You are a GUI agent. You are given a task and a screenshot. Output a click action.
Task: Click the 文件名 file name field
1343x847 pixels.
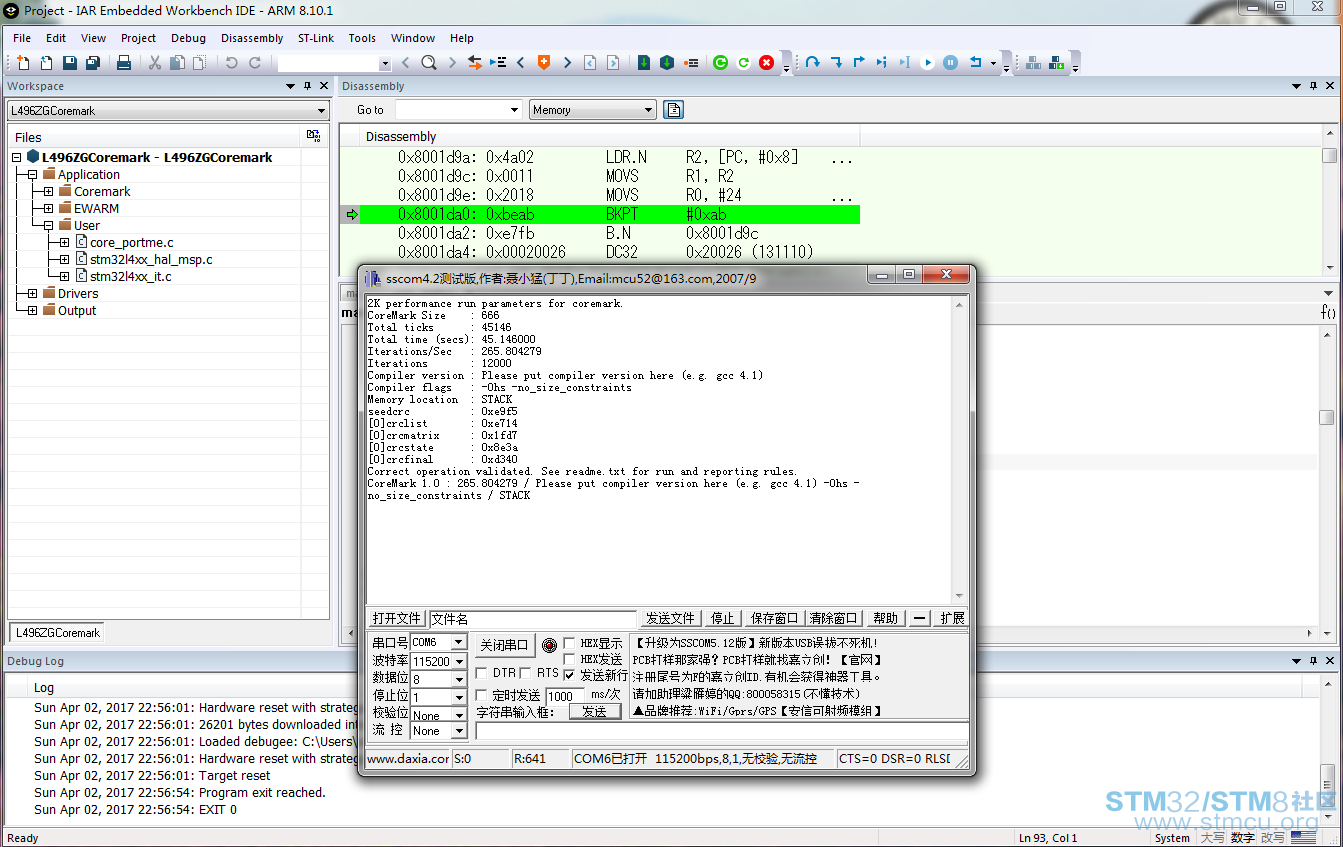533,619
